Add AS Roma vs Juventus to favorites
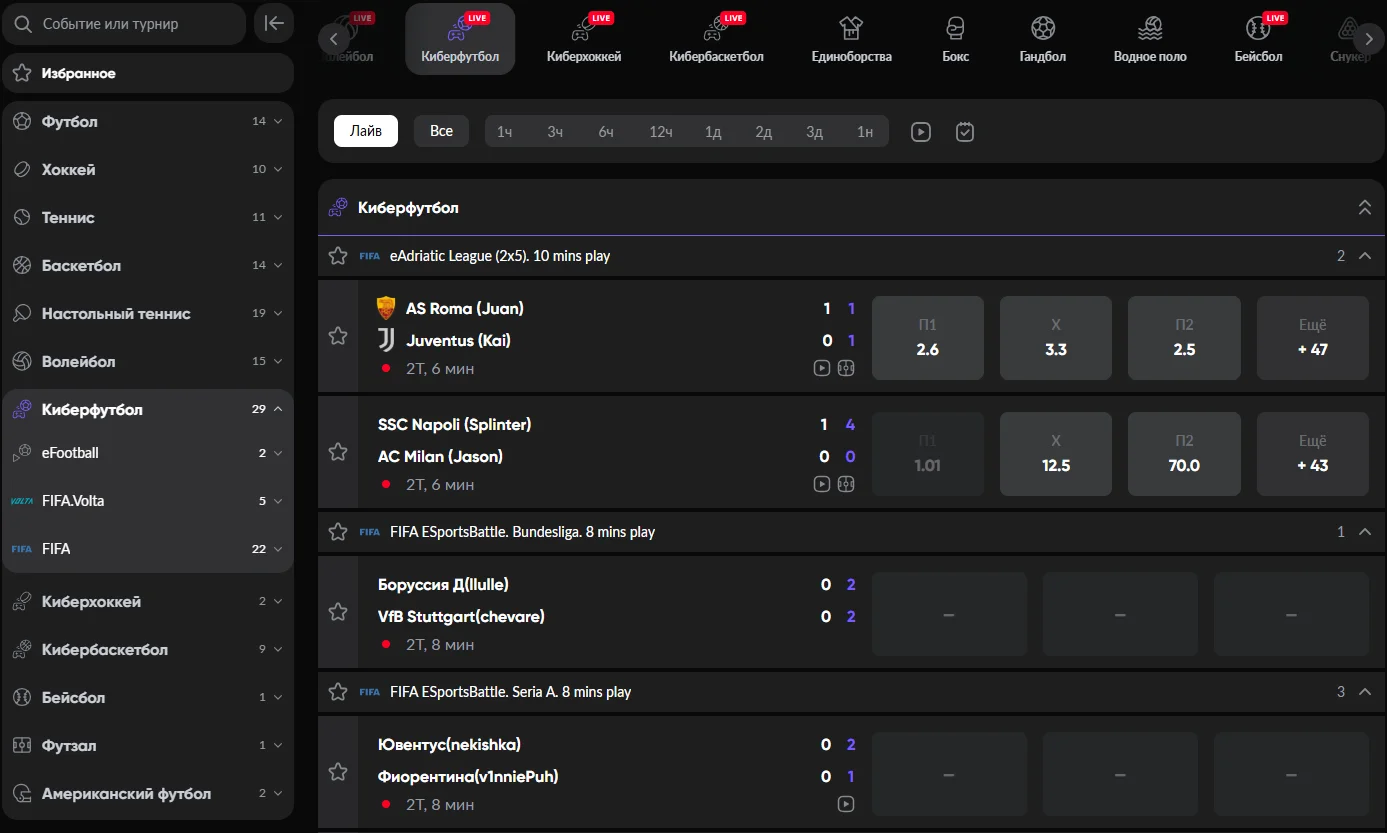1387x833 pixels. [338, 336]
